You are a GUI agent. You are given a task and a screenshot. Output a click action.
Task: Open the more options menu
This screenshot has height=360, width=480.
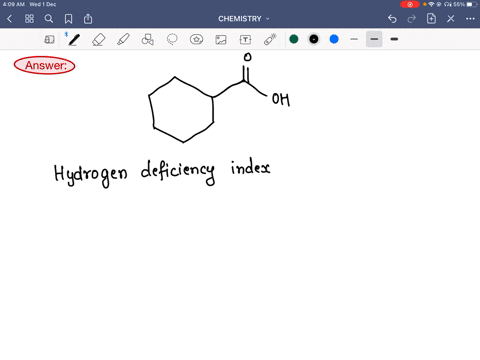pyautogui.click(x=470, y=19)
